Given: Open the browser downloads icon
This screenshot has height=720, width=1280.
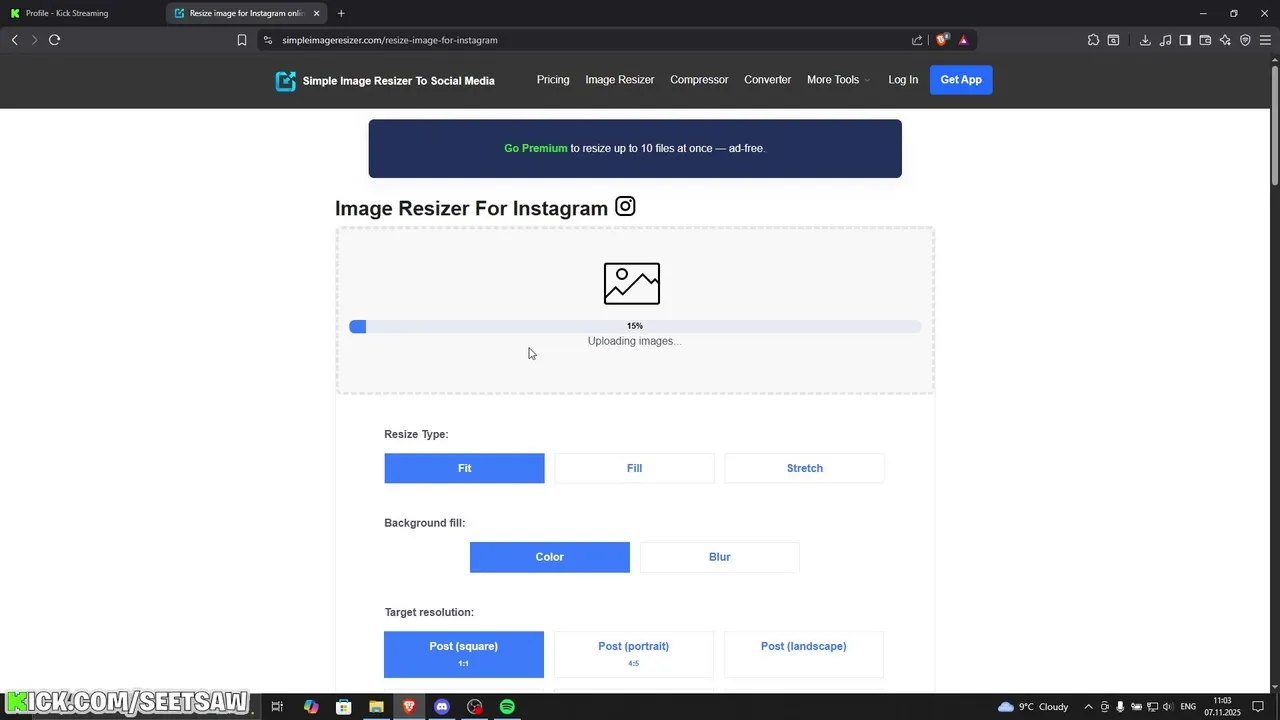Looking at the screenshot, I should [x=1145, y=40].
